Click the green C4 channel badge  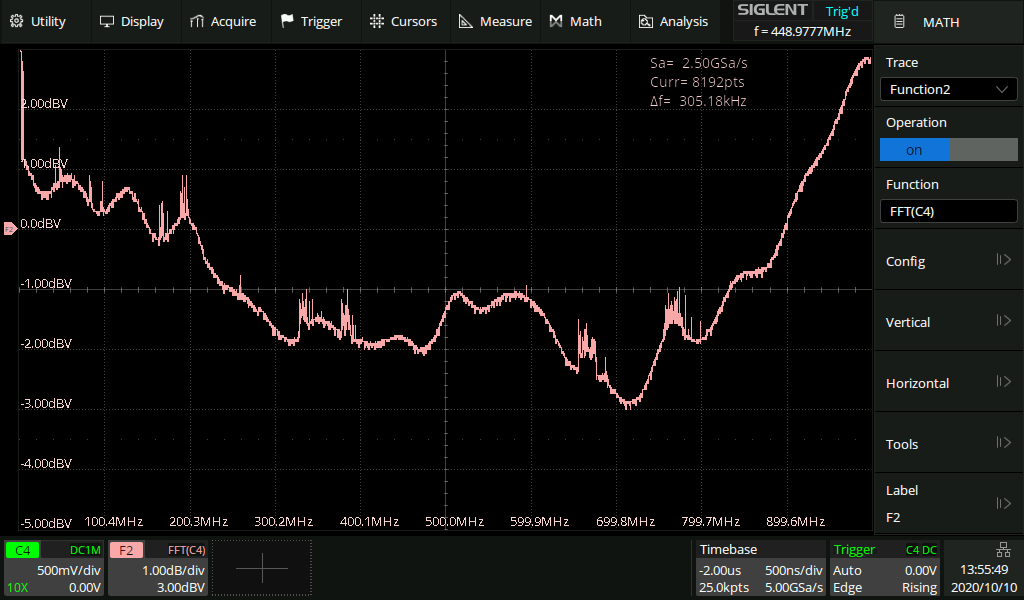(x=22, y=550)
